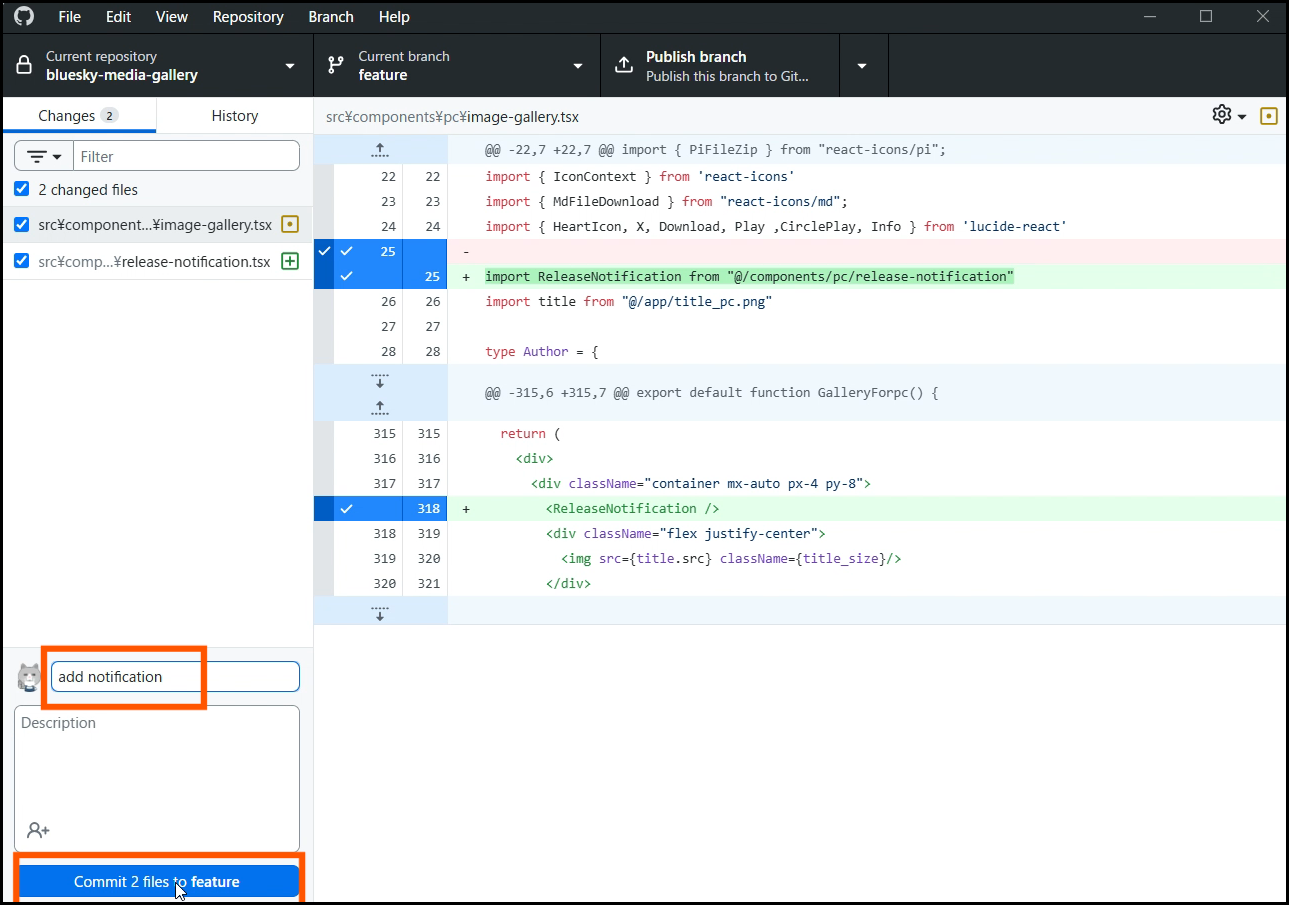Click Commit 2 files to feature button

click(x=157, y=881)
